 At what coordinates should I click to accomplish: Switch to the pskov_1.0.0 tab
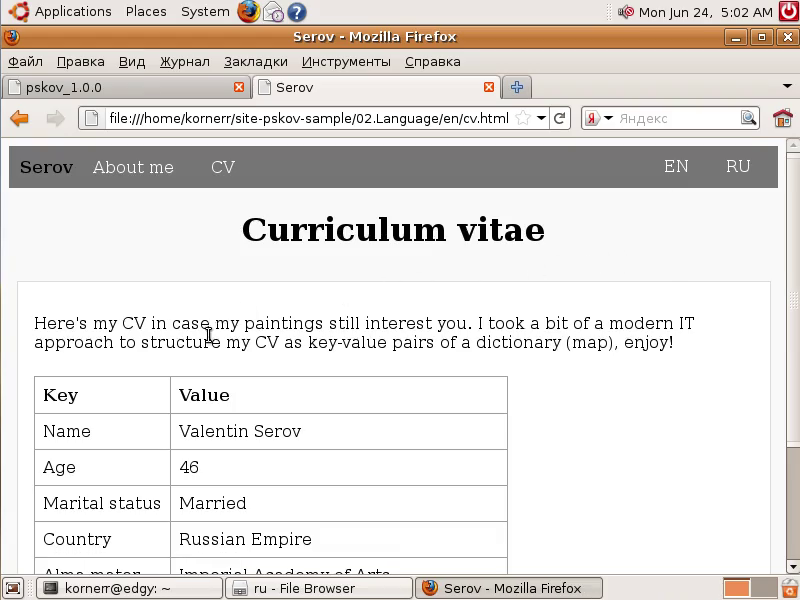120,87
